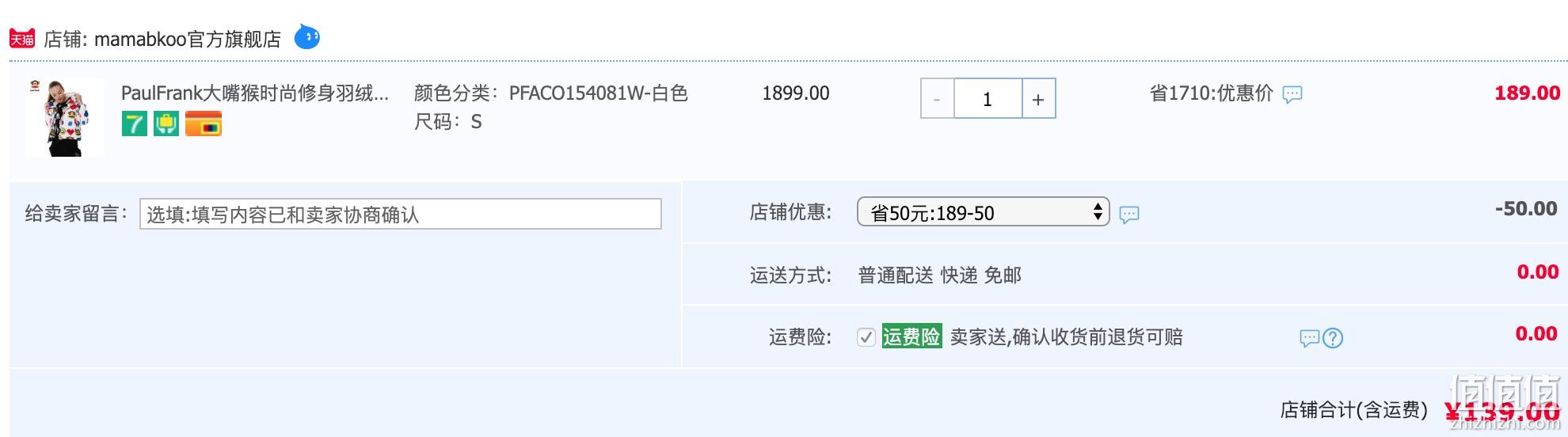Open the mamabkoo官方旗舰店 store link

(188, 40)
